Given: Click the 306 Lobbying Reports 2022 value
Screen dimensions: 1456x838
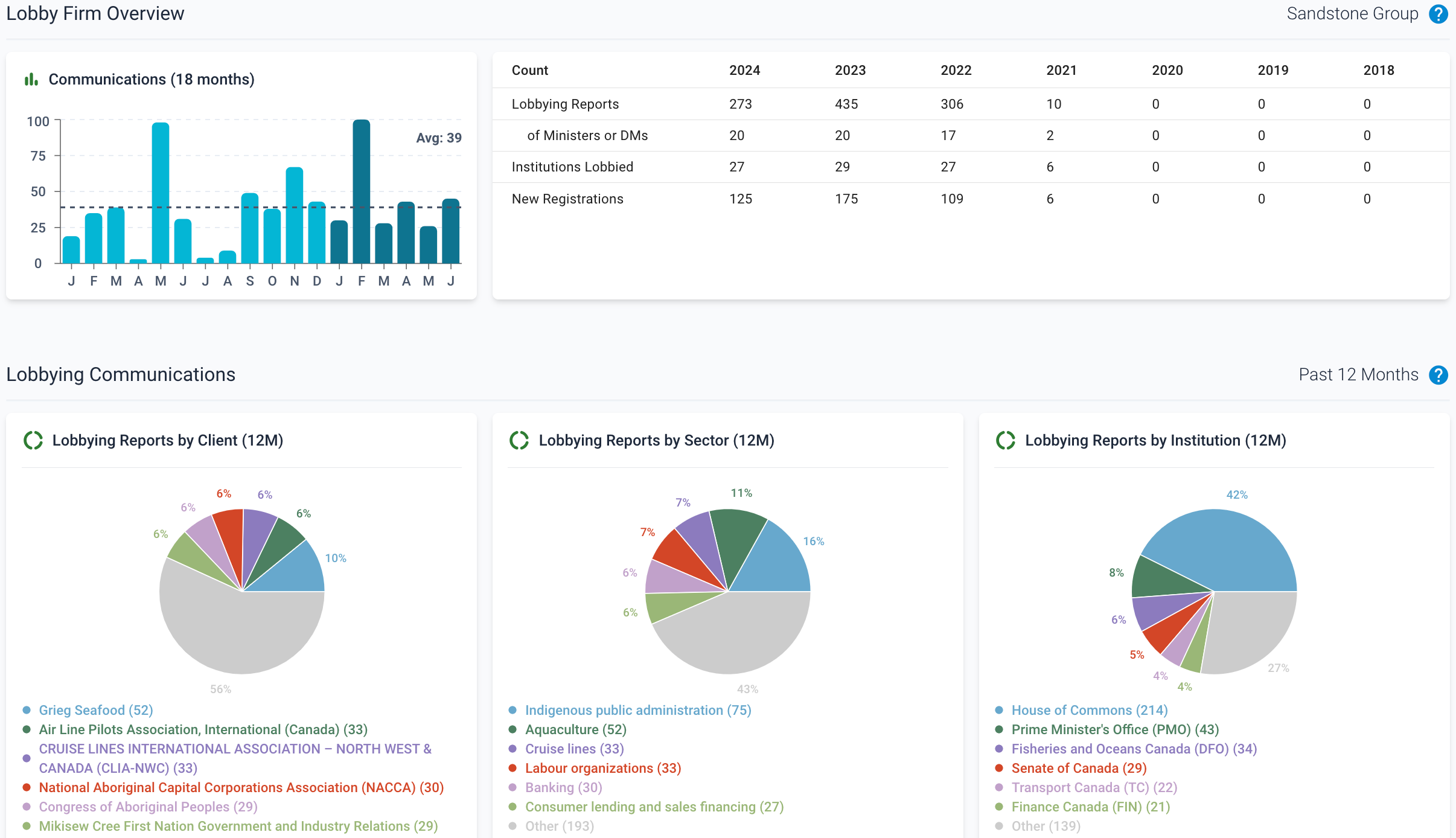Looking at the screenshot, I should [x=952, y=104].
